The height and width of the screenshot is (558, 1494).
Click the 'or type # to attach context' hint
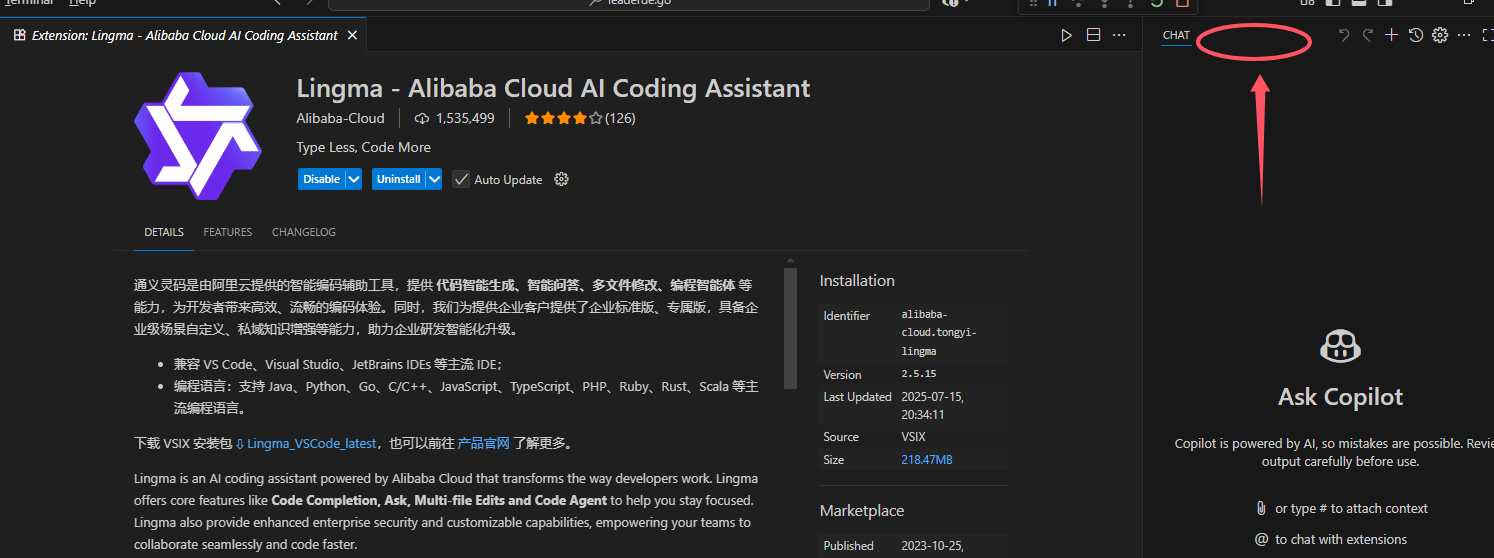pos(1351,508)
